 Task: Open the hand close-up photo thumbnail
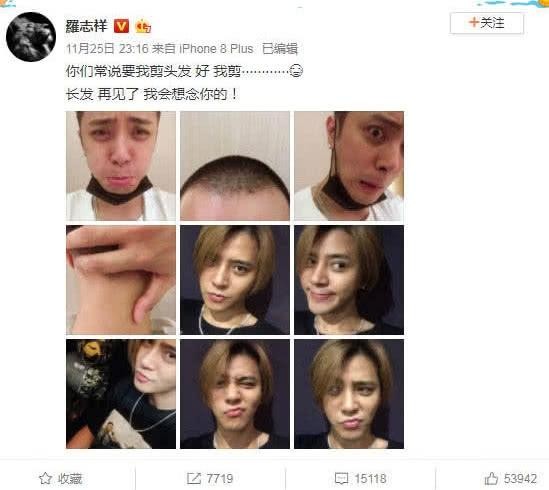[121, 280]
